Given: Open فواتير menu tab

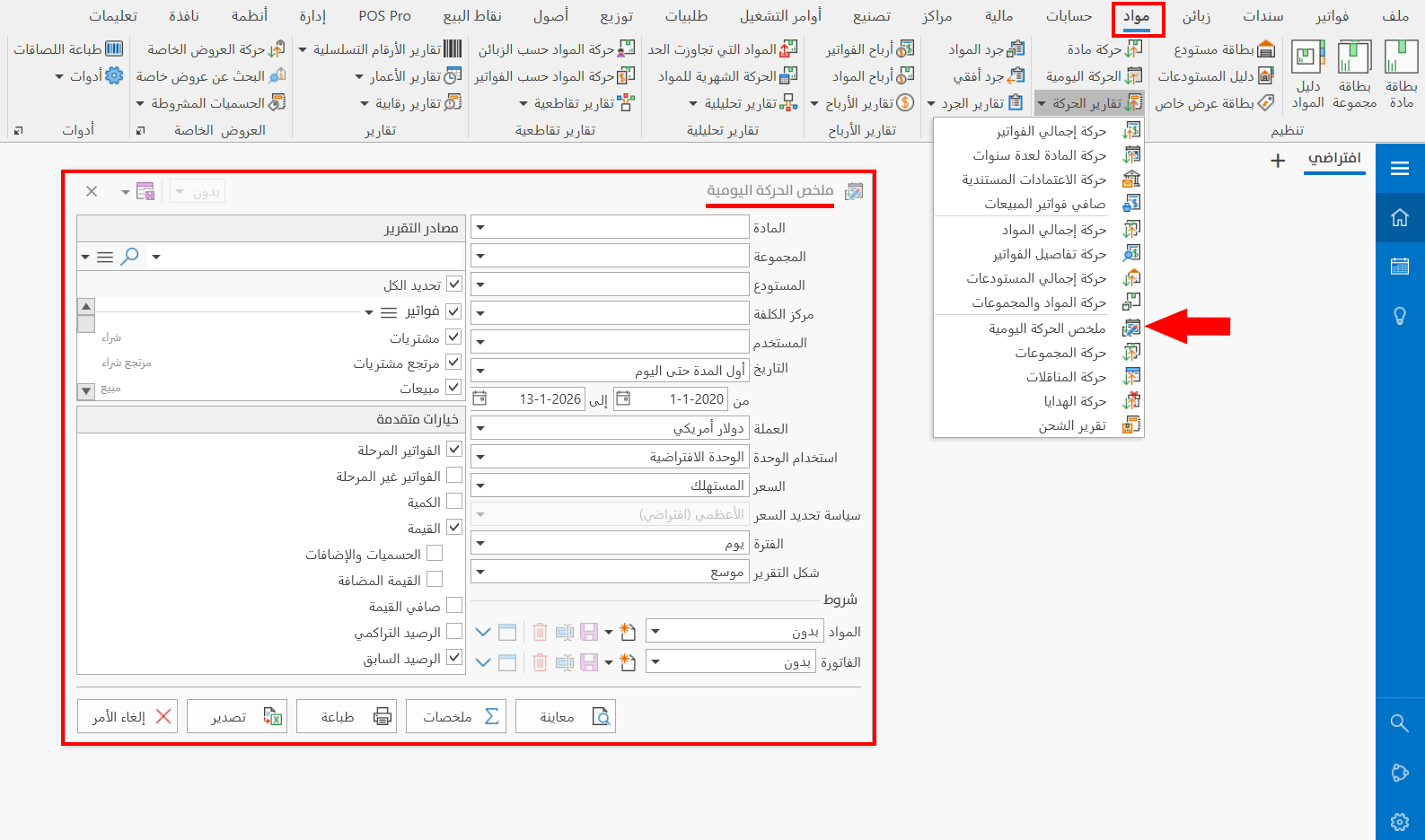Looking at the screenshot, I should point(1333,16).
